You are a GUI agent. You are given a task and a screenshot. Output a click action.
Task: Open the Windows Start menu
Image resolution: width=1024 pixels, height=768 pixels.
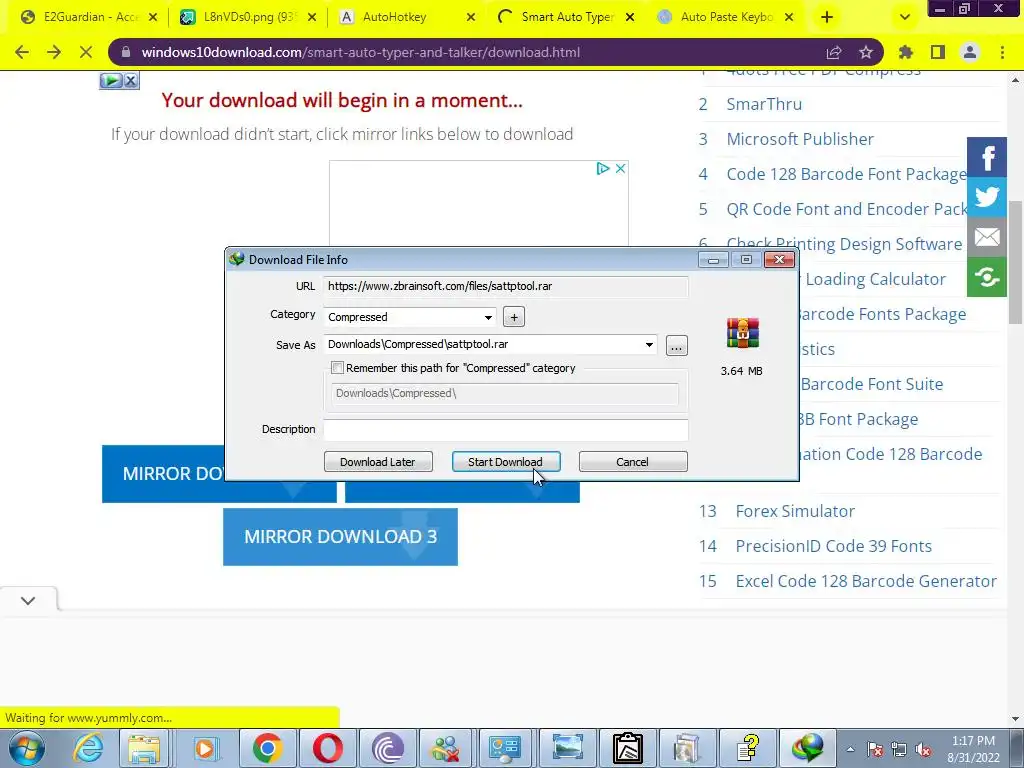(26, 748)
